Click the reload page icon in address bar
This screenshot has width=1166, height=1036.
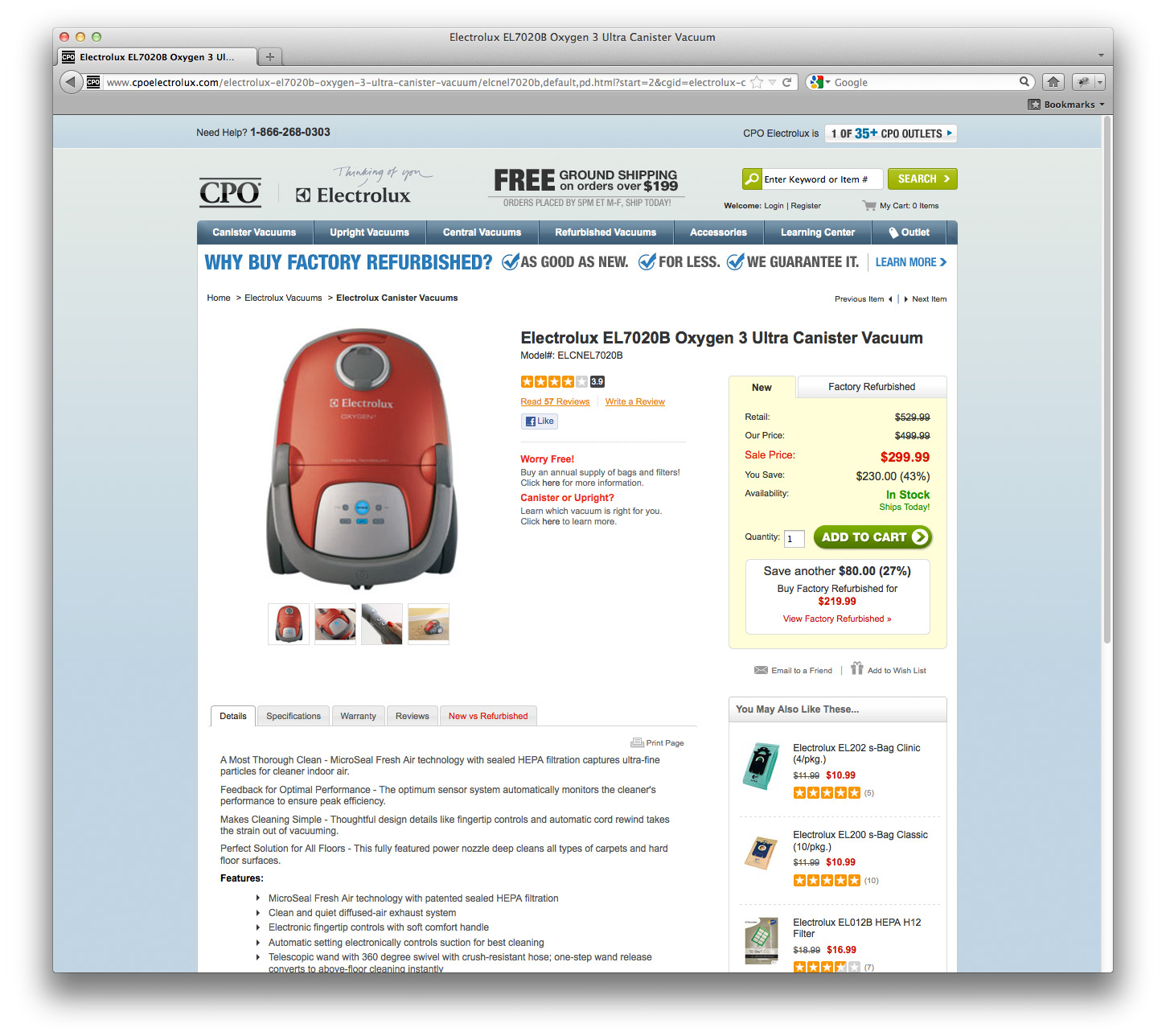(787, 82)
